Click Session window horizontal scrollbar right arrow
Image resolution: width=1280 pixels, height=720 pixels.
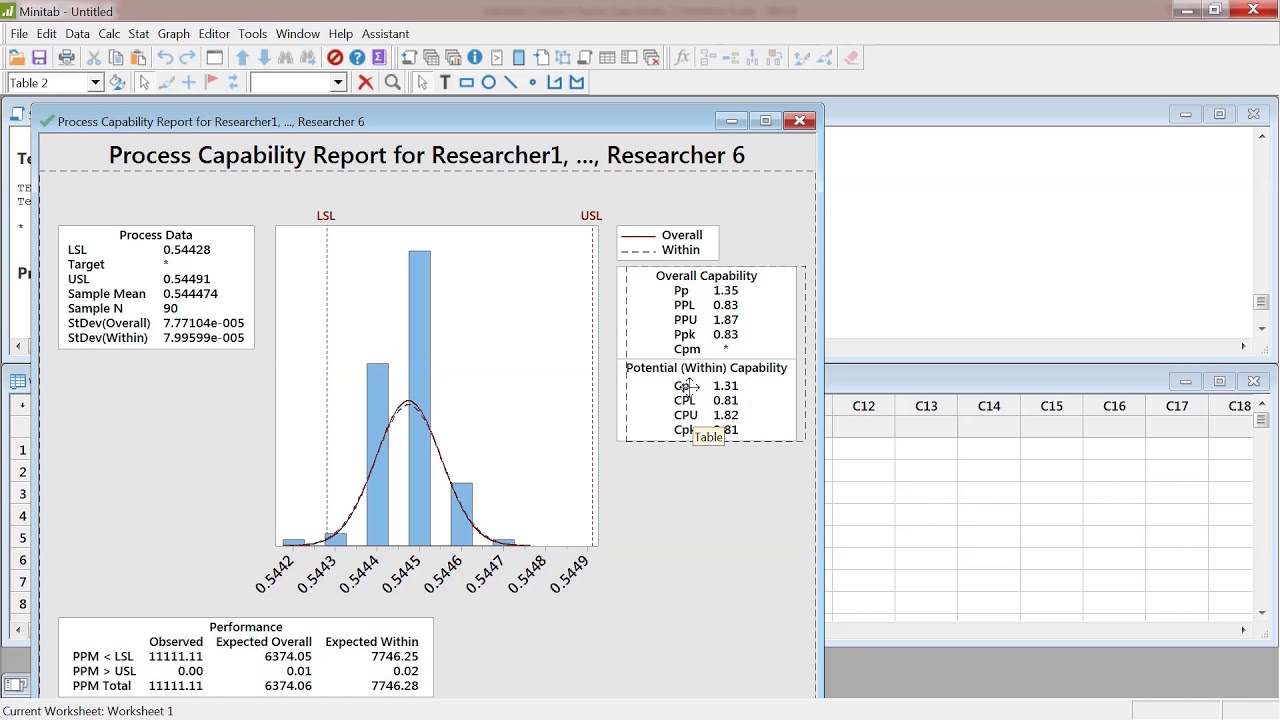pos(1243,346)
